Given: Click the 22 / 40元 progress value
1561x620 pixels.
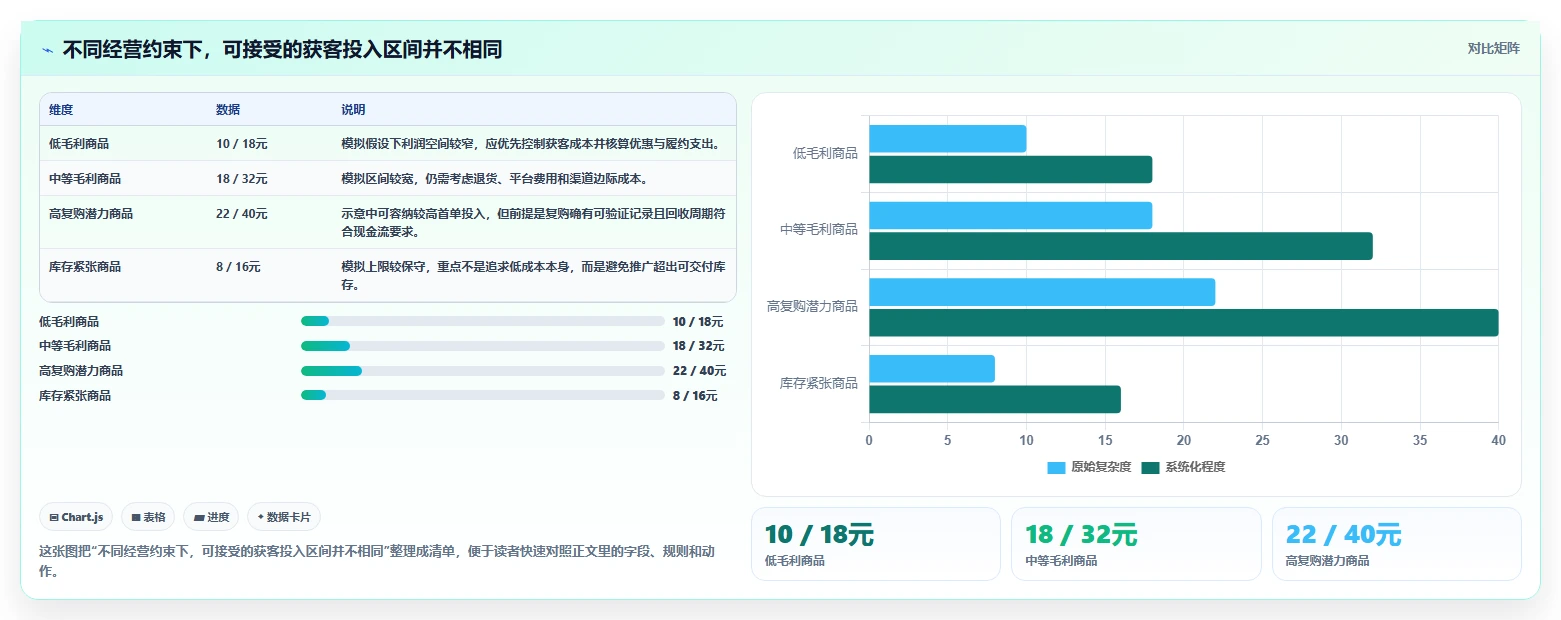Looking at the screenshot, I should click(699, 371).
